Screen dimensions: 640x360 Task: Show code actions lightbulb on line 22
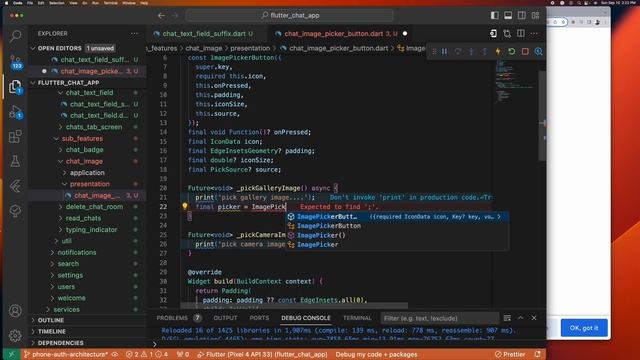coord(184,206)
